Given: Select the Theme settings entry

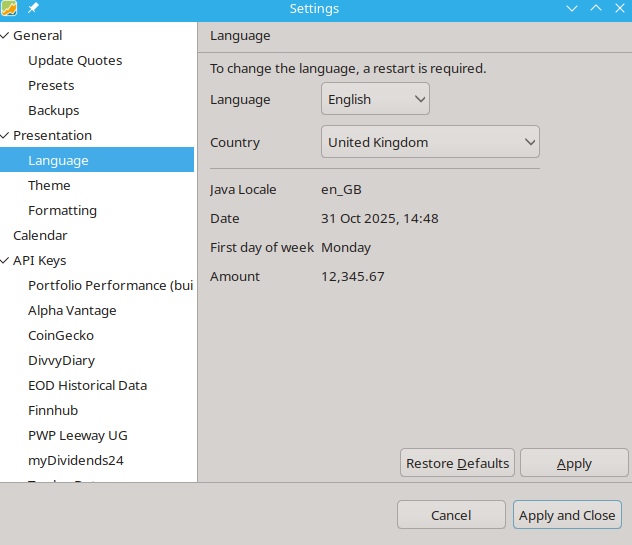Looking at the screenshot, I should (49, 186).
